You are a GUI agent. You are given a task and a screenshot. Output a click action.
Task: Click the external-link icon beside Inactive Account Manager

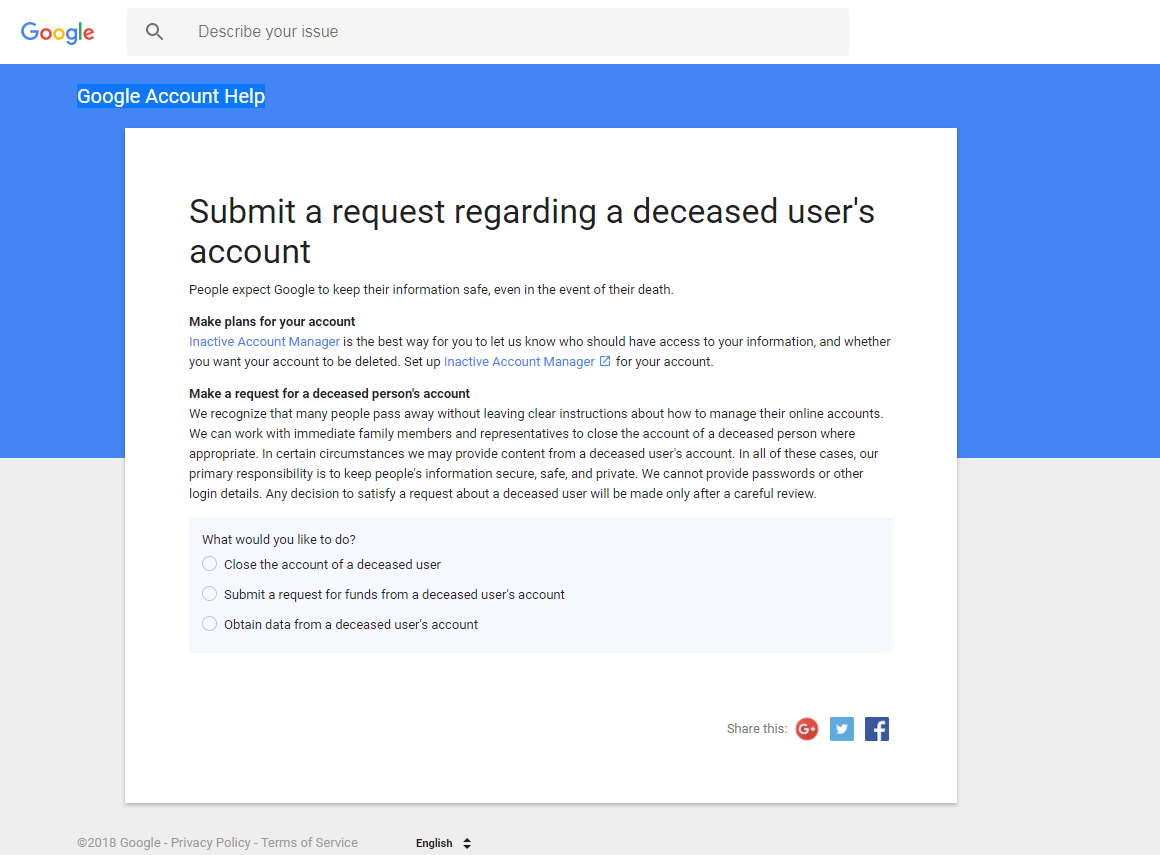click(x=605, y=361)
